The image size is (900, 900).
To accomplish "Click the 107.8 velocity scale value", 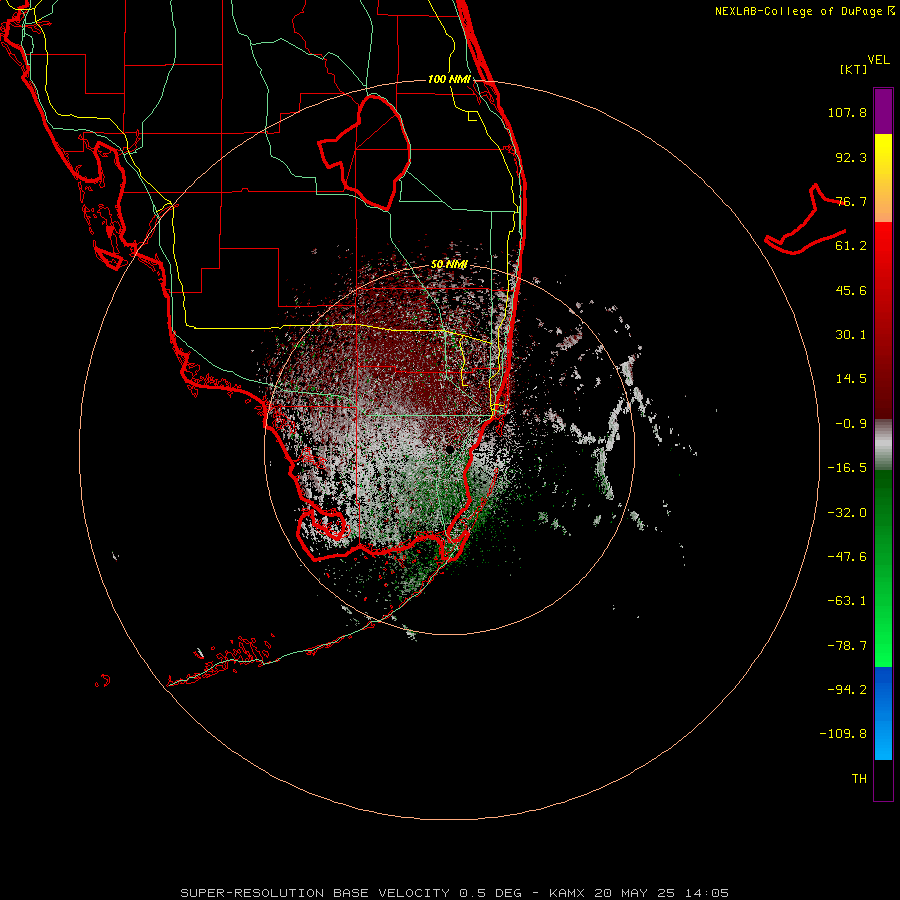I will click(x=847, y=112).
